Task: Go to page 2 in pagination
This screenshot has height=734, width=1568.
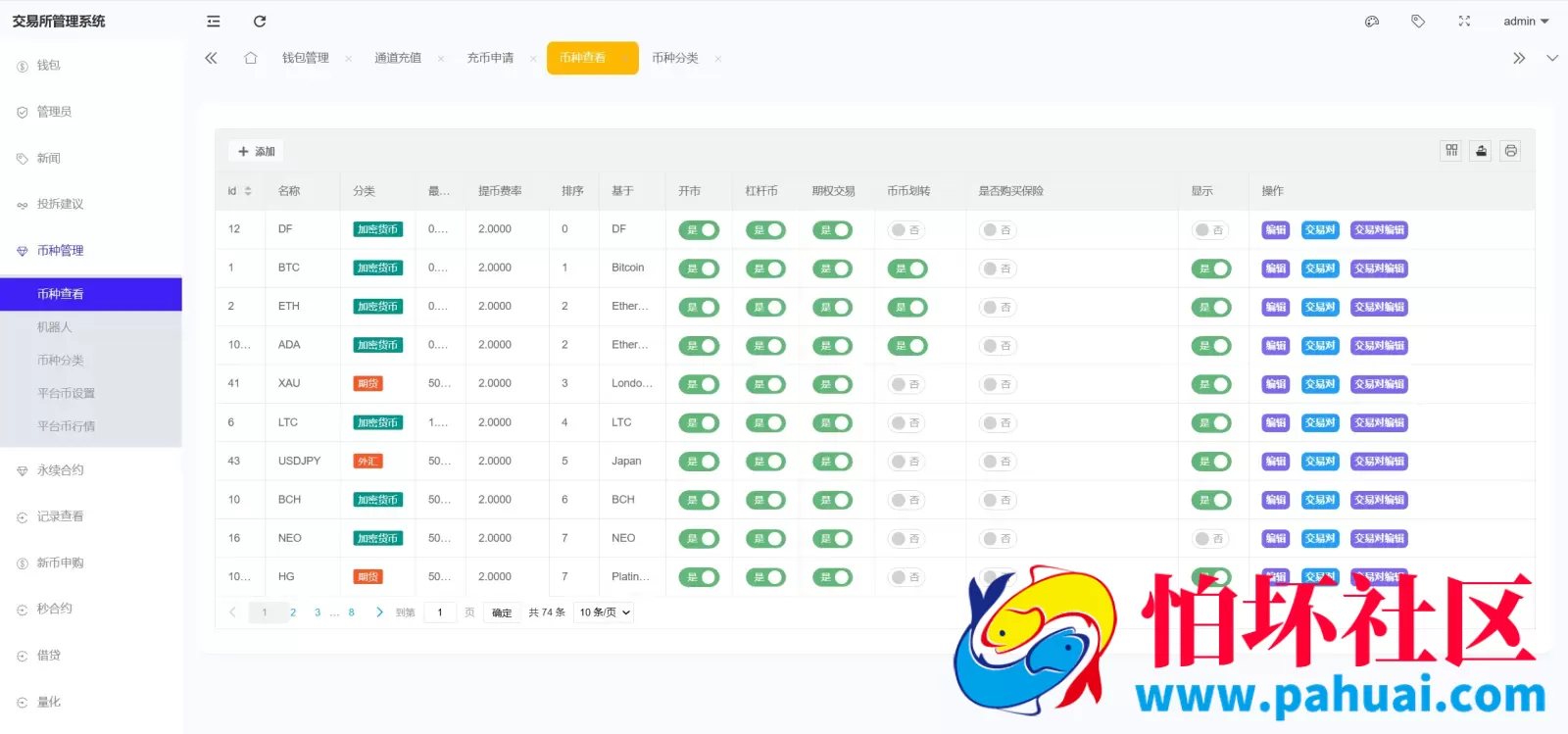Action: tap(292, 612)
